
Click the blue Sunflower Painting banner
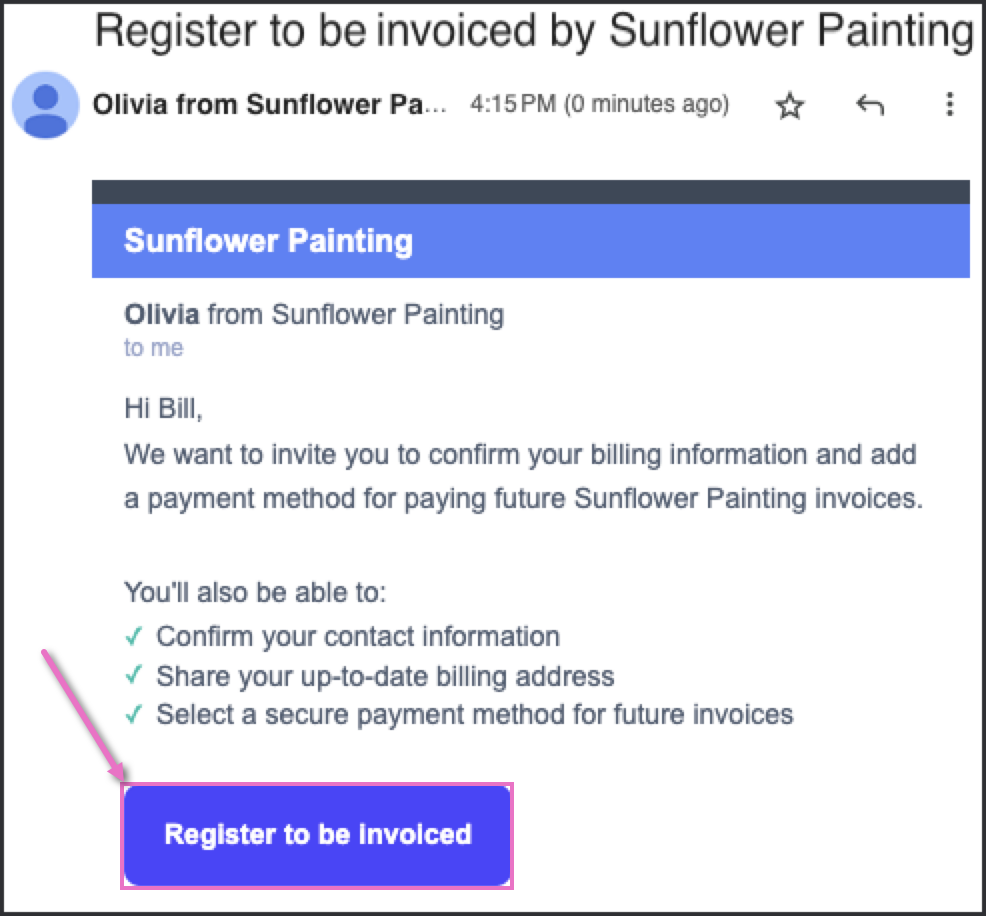pos(531,241)
